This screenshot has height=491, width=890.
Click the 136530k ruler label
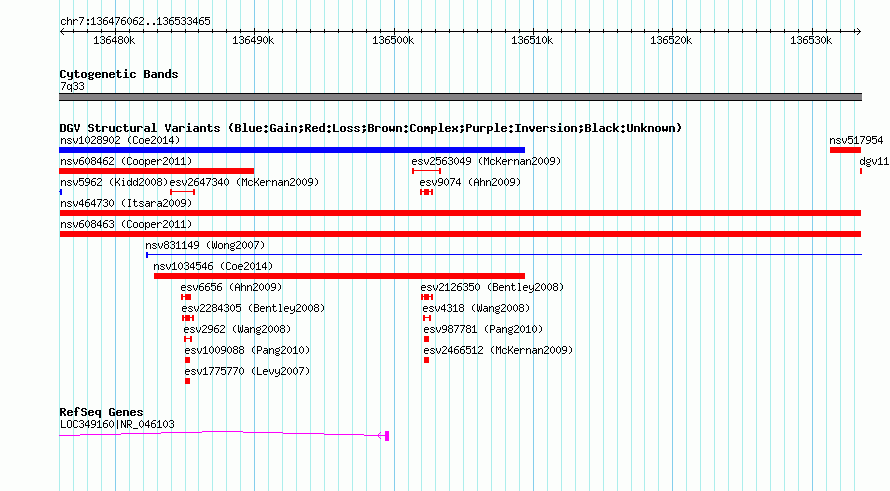811,40
